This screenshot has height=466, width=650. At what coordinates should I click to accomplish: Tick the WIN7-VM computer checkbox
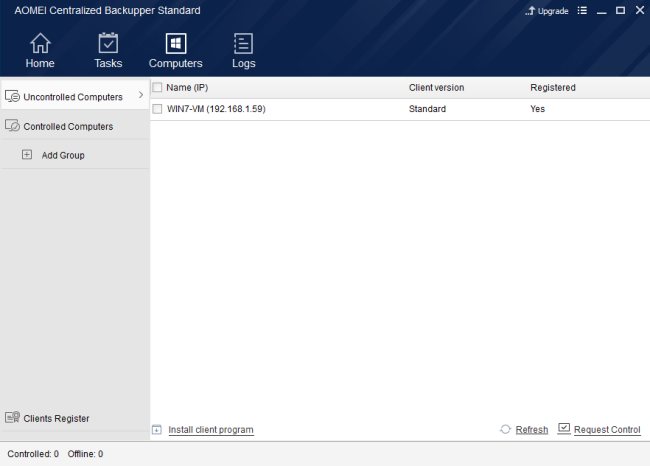157,109
